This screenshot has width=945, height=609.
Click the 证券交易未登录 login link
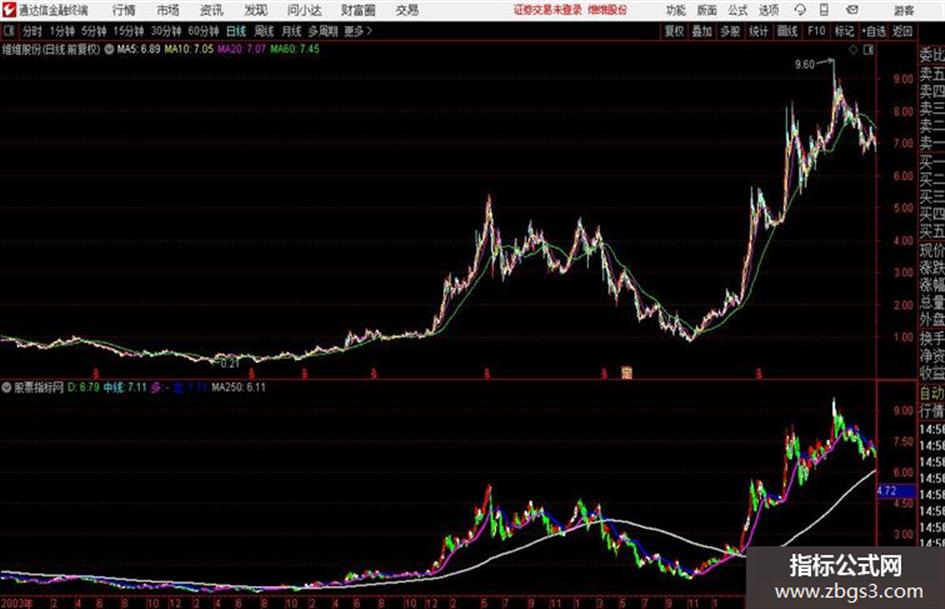tap(548, 10)
